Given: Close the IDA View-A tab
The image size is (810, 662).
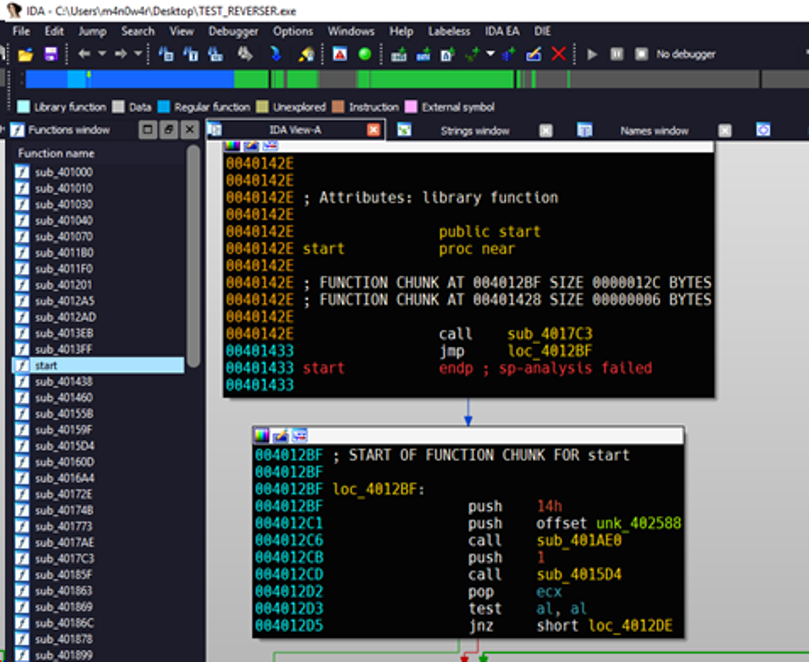Looking at the screenshot, I should [x=373, y=130].
